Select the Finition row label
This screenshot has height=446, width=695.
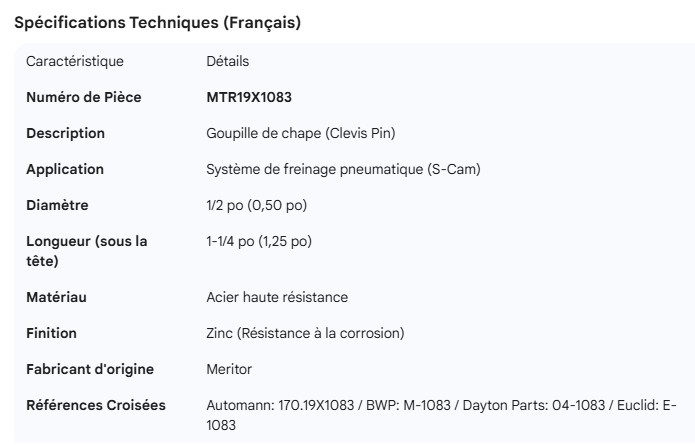point(51,333)
